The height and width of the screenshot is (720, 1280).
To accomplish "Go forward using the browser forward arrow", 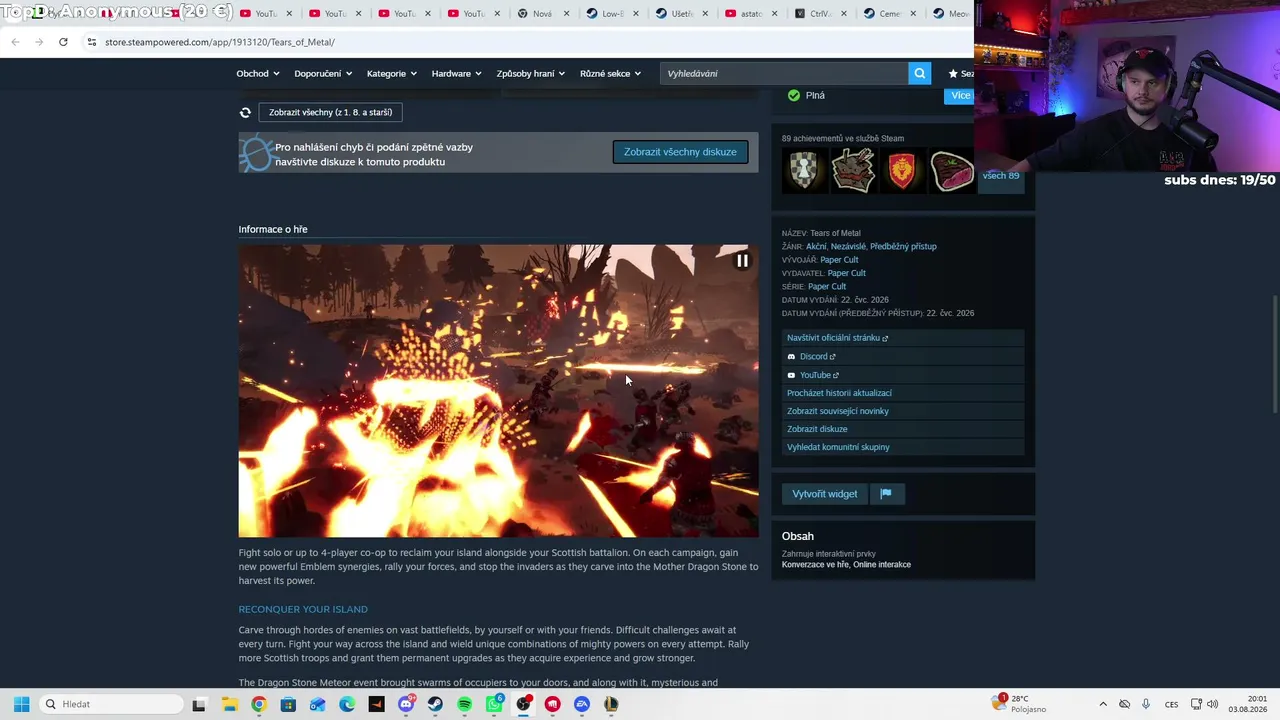I will [39, 42].
